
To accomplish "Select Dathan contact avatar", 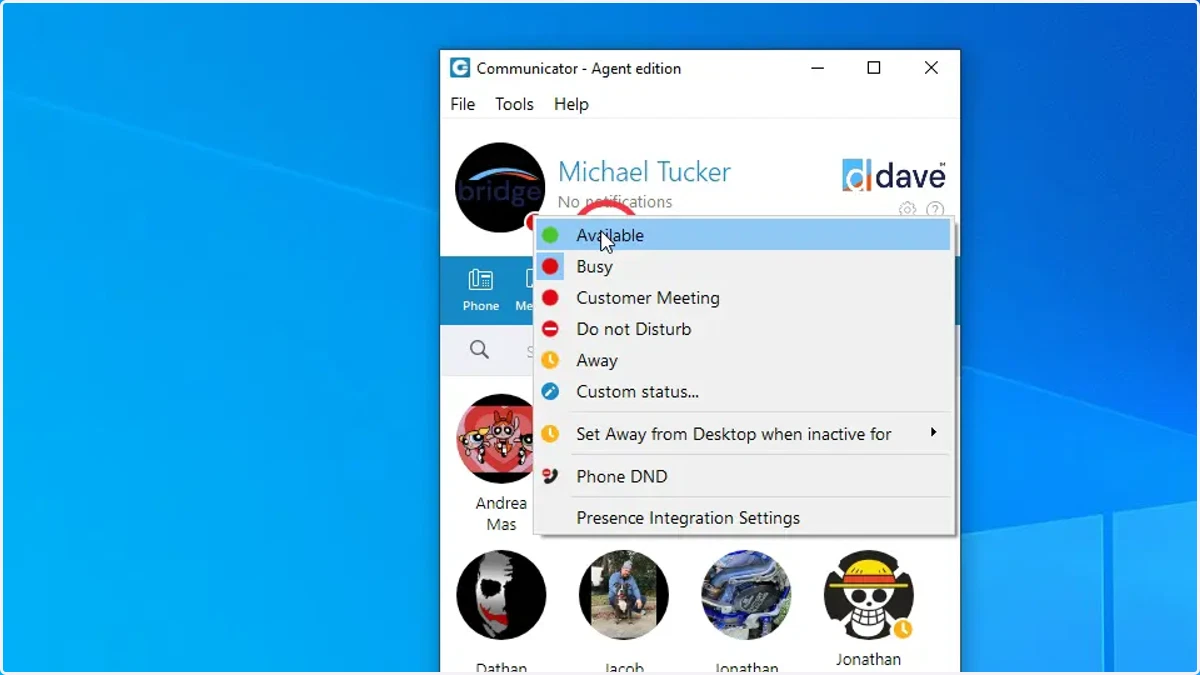I will coord(501,595).
